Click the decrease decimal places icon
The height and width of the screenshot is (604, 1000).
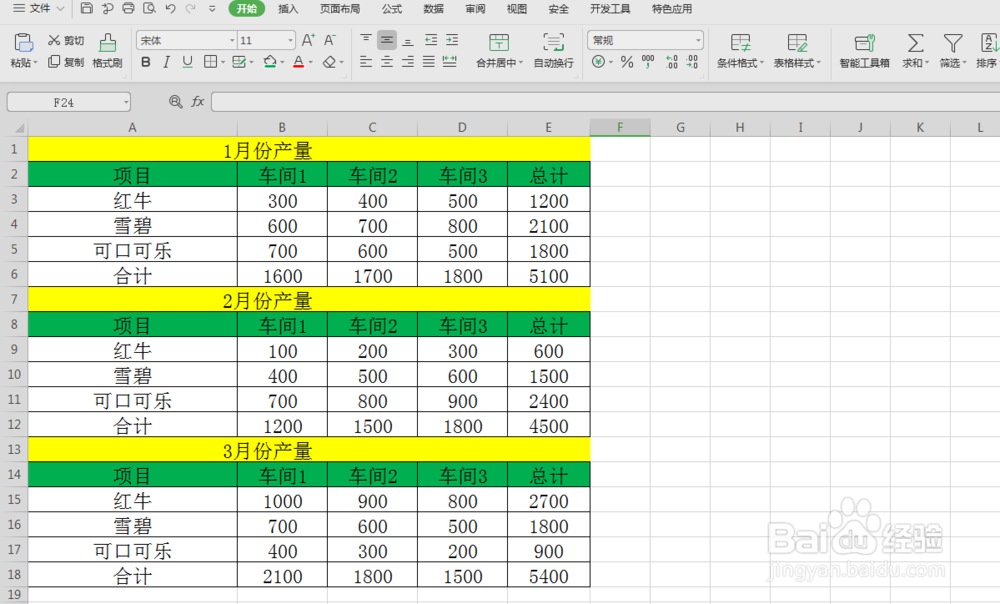click(692, 62)
